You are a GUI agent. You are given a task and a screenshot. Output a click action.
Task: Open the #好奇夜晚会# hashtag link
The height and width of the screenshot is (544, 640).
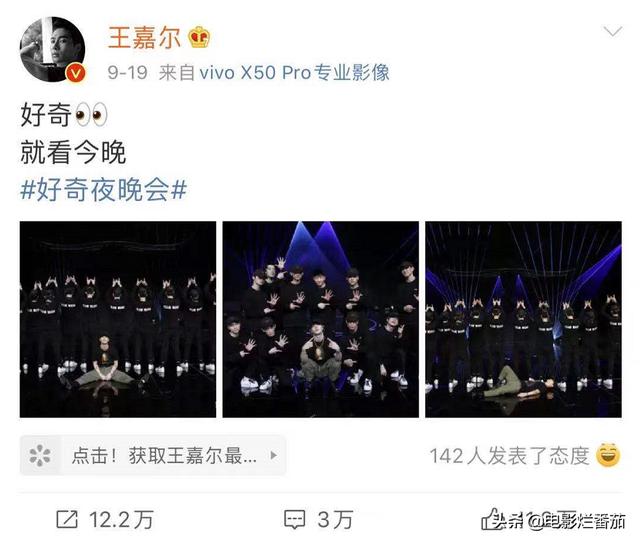coord(104,190)
